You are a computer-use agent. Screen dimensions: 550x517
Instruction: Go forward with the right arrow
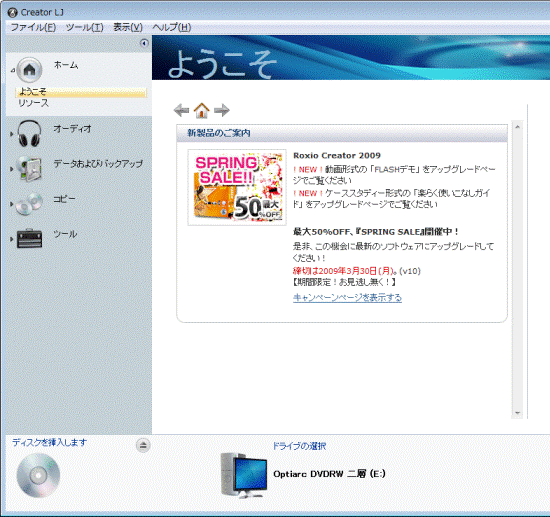pos(222,110)
